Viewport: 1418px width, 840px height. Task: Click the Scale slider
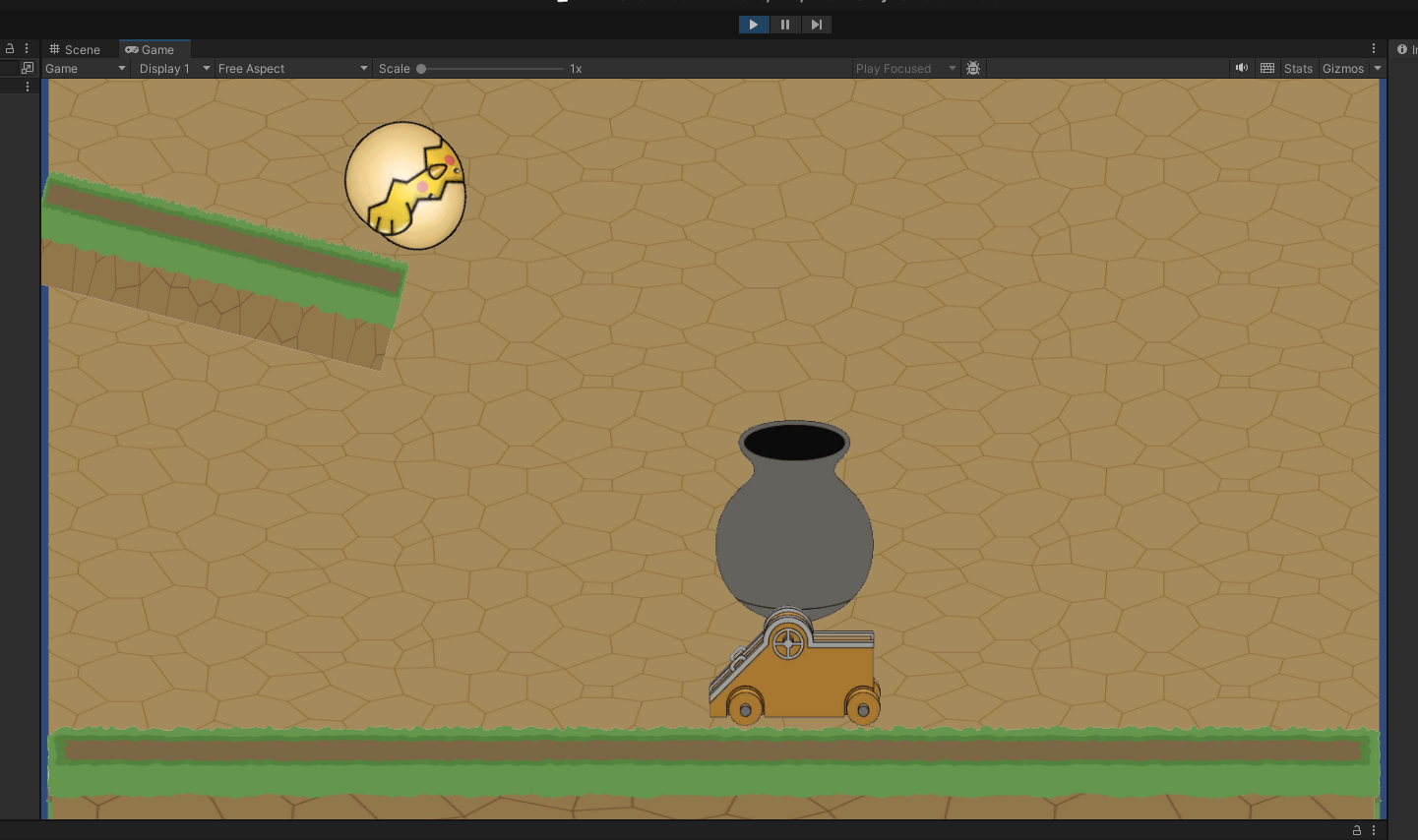(490, 69)
